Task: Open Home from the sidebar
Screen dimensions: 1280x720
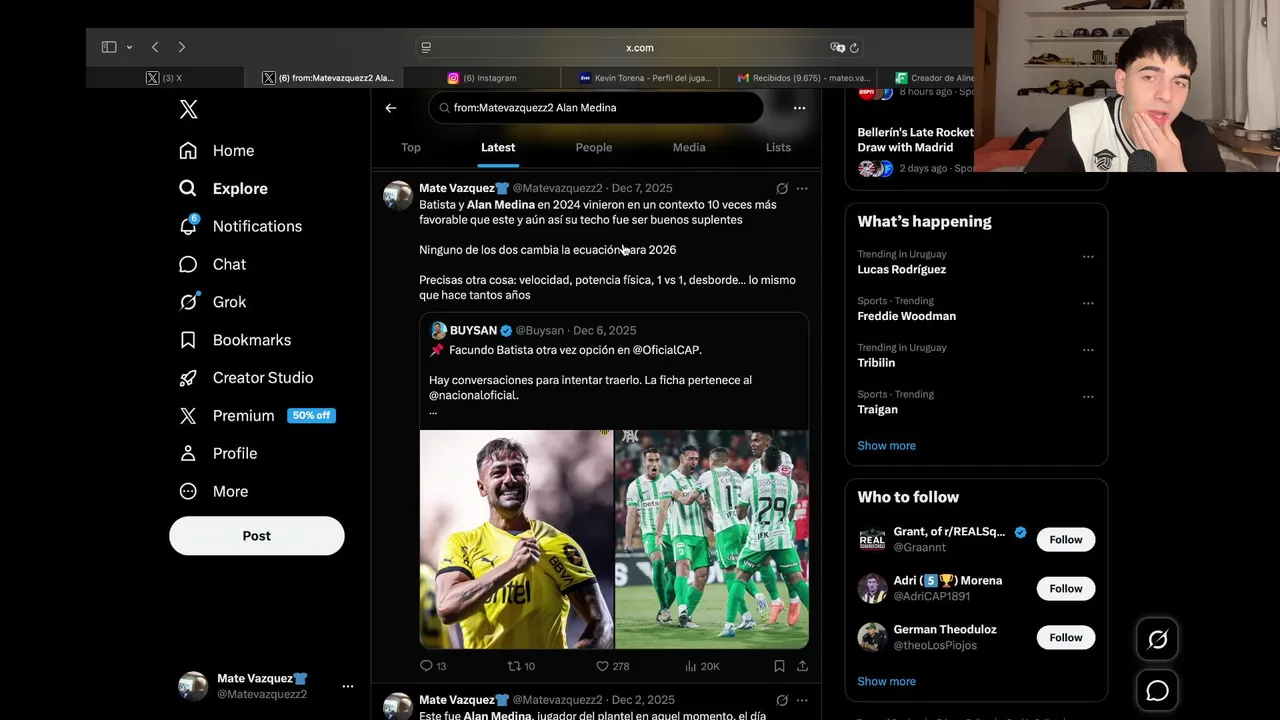Action: 217,150
